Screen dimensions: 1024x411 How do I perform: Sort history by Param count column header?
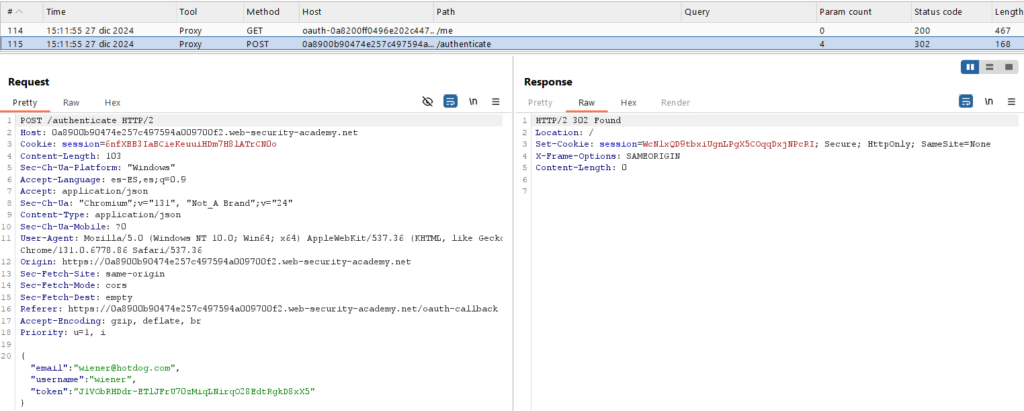(x=864, y=12)
